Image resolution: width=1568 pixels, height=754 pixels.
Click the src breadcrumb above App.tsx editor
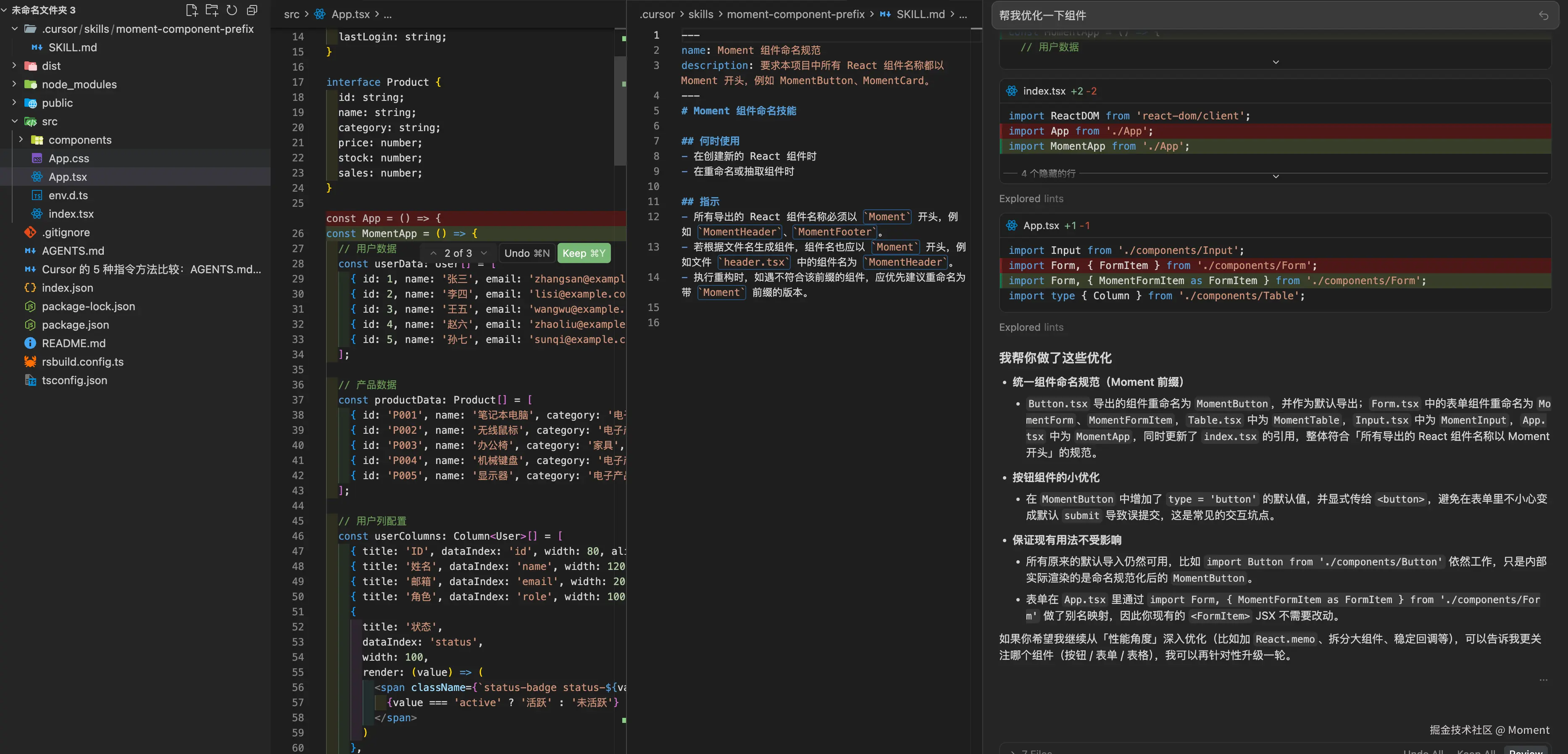(292, 14)
